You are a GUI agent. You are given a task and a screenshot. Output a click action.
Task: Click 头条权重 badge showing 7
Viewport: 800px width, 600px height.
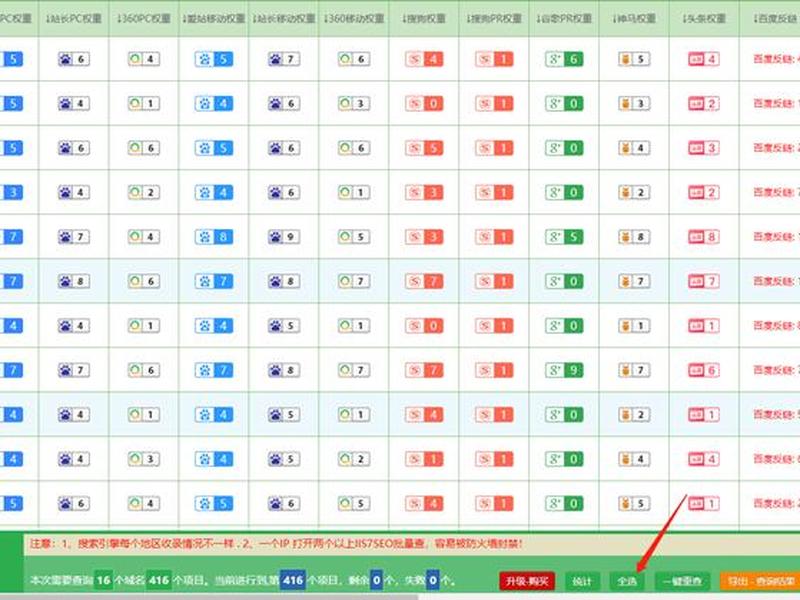coord(704,281)
